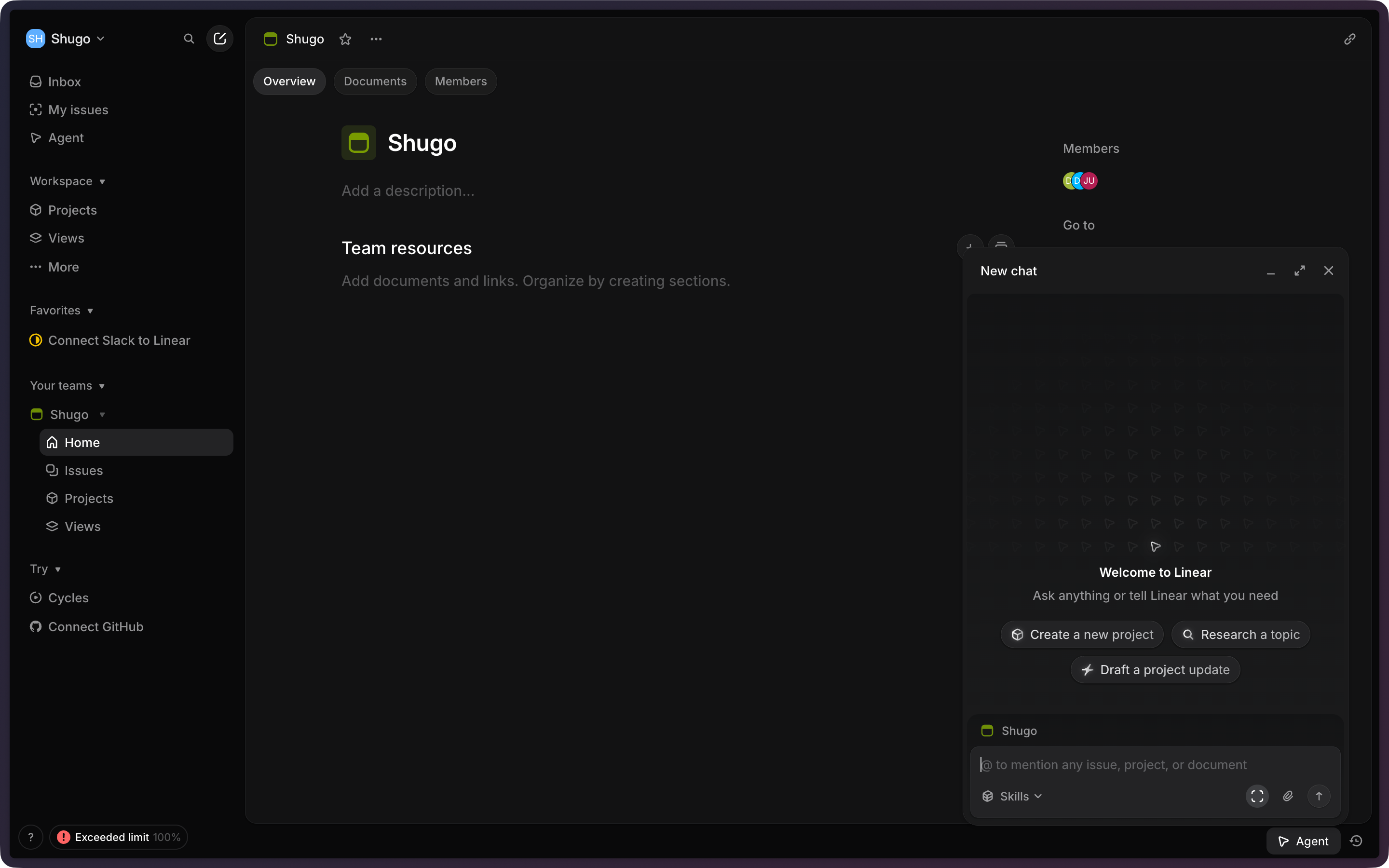Click Add a description field

pos(408,190)
